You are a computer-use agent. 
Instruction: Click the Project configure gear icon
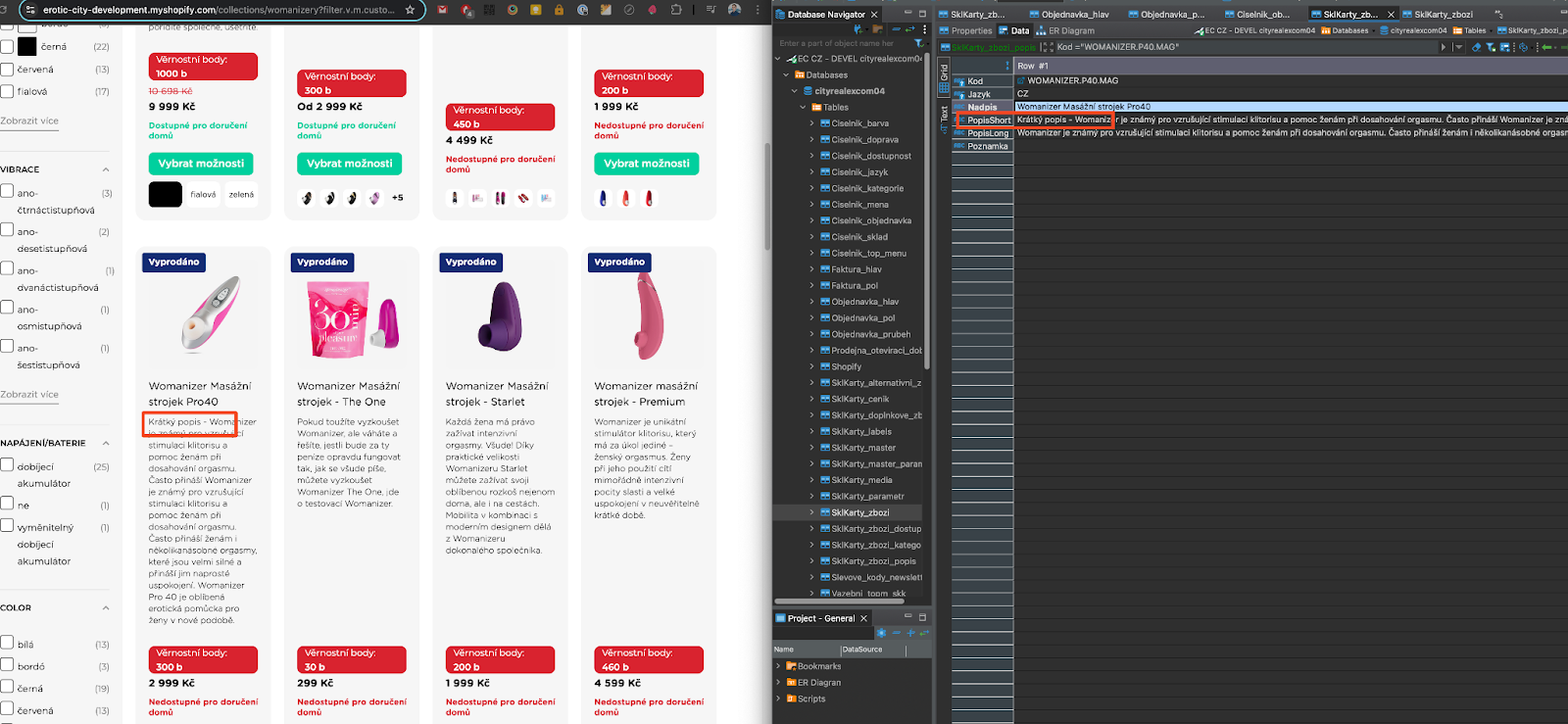coord(881,633)
